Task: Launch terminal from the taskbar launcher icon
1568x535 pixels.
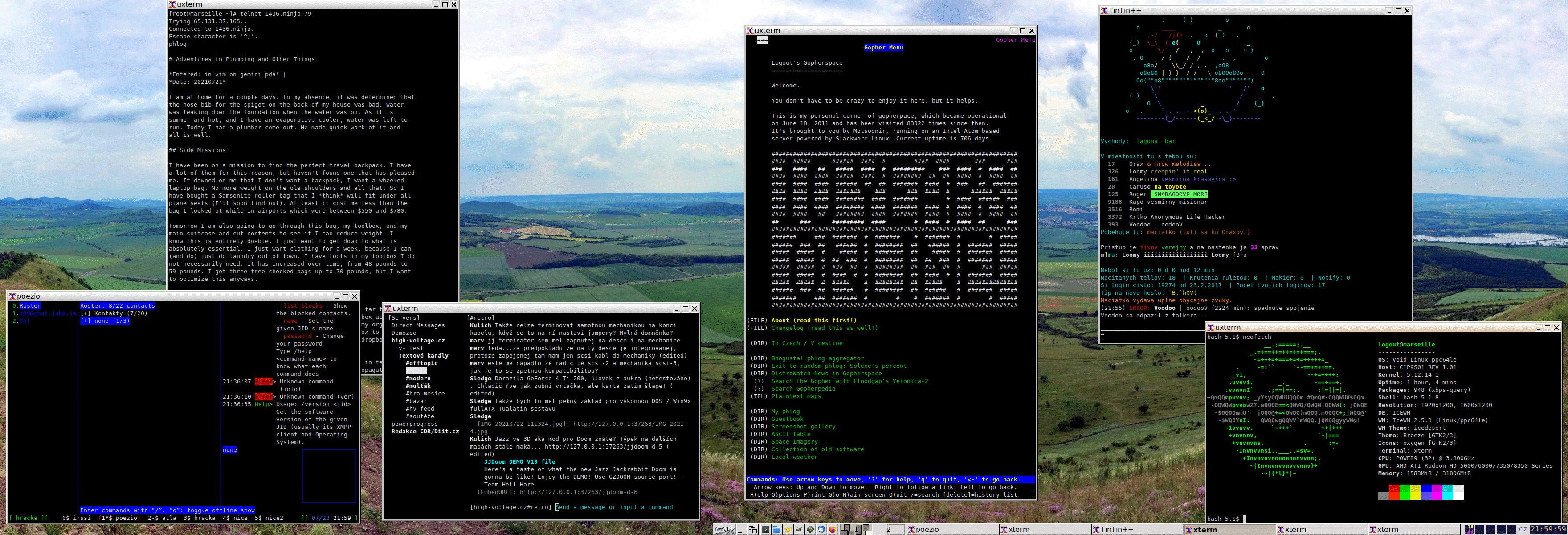Action: [x=766, y=530]
